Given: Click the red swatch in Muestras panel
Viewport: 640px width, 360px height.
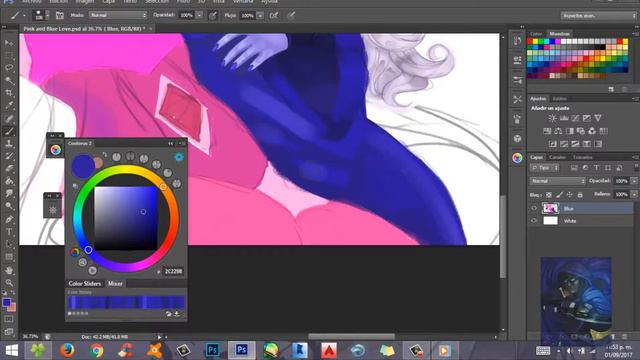Looking at the screenshot, I should coord(530,42).
